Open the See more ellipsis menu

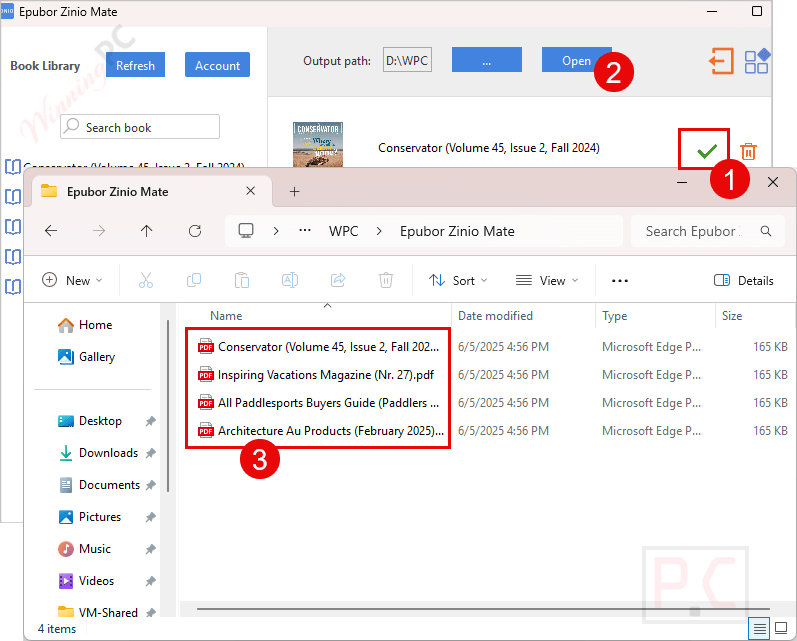[x=620, y=281]
